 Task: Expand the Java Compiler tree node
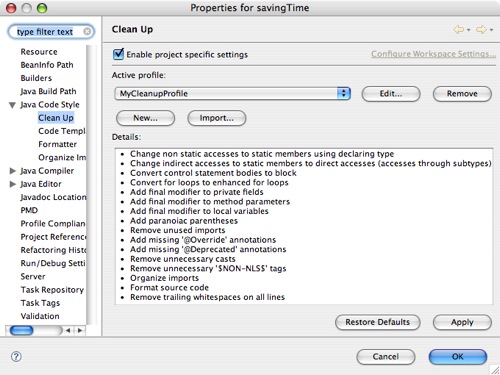tap(13, 171)
